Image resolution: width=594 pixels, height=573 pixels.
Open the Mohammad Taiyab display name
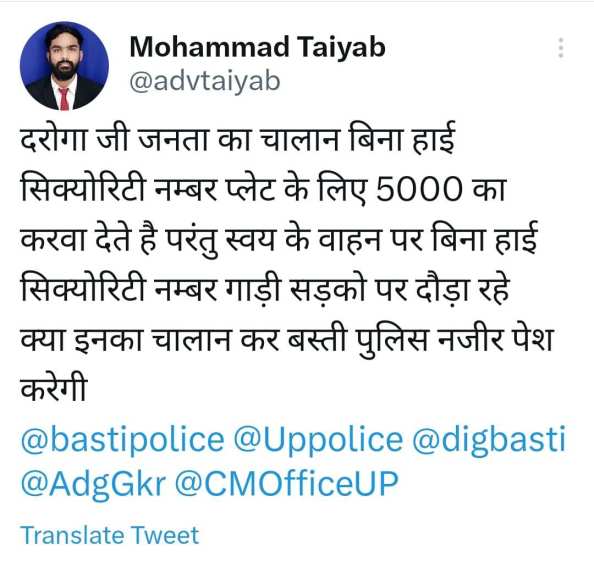257,48
